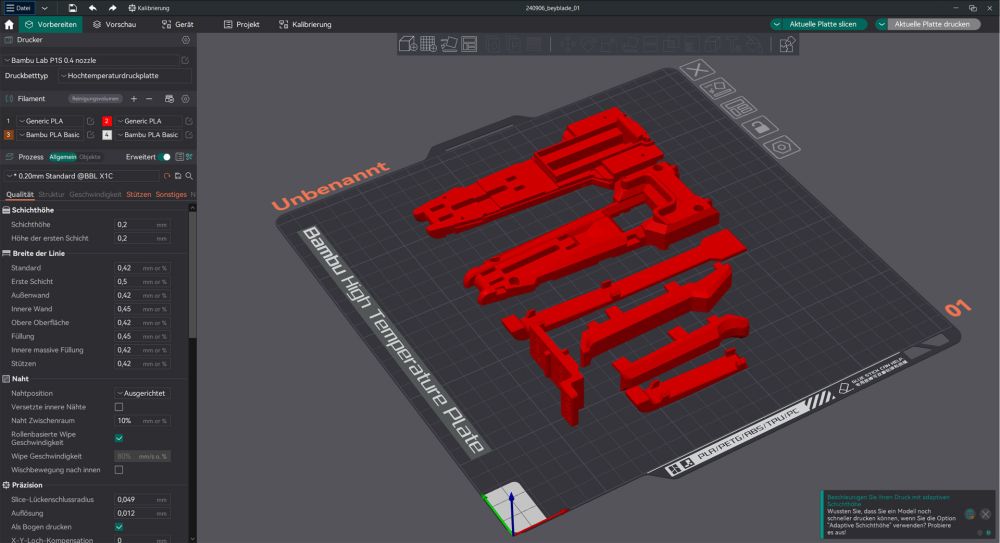Switch process mode to Objekte
The height and width of the screenshot is (543, 1000).
(90, 157)
